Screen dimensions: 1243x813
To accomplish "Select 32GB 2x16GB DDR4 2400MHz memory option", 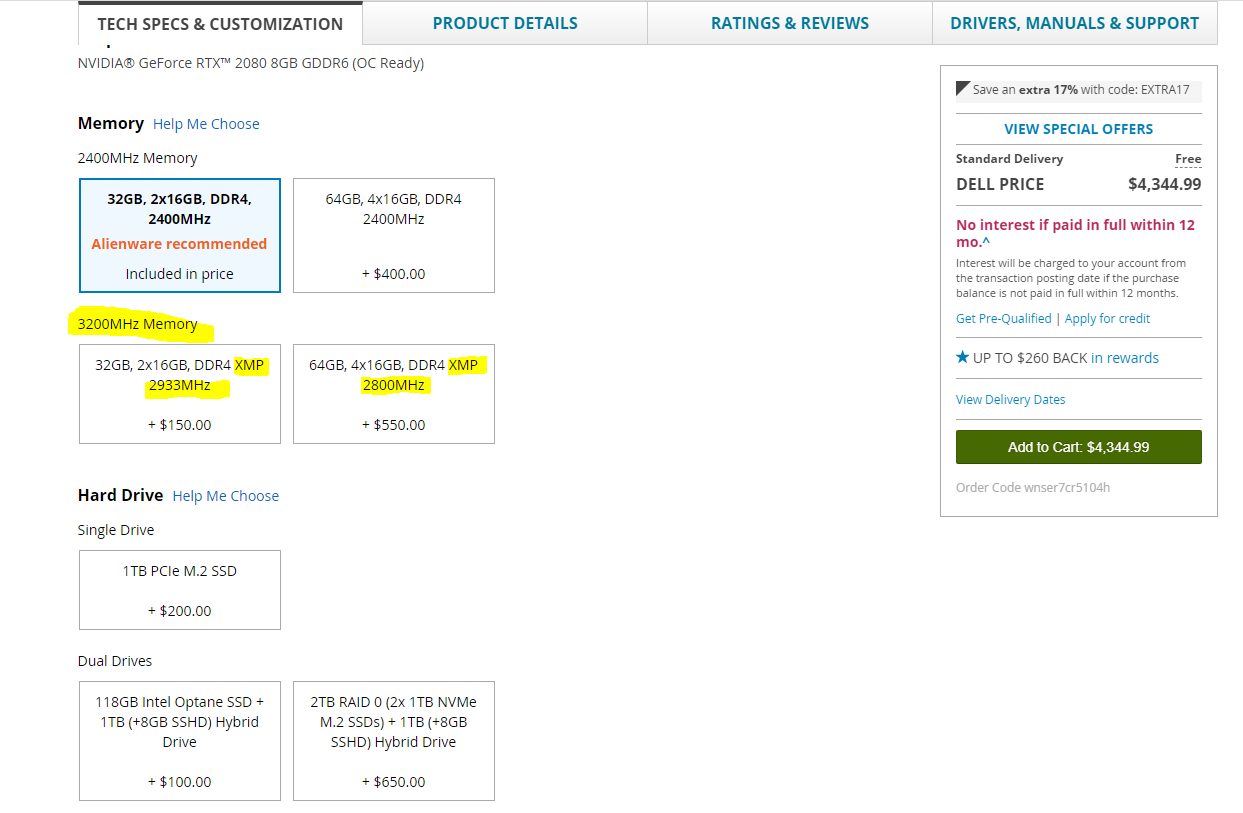I will point(180,236).
